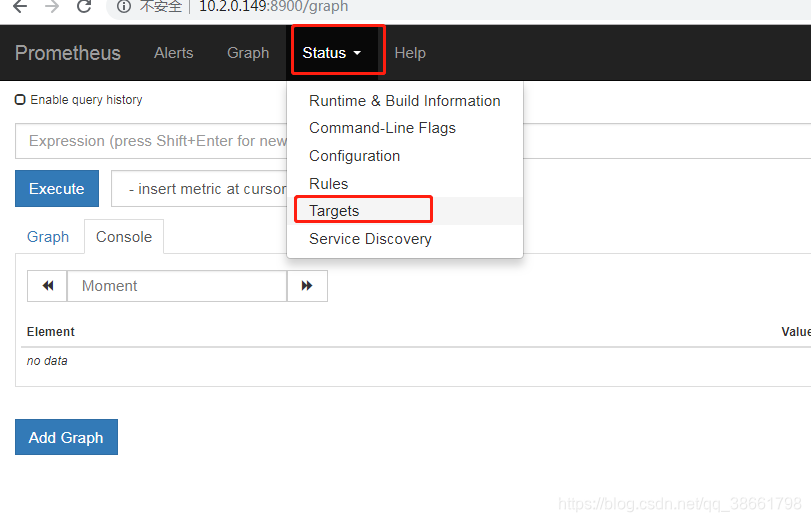The width and height of the screenshot is (811, 522).
Task: Open Service Discovery from the Status menu
Action: pos(404,238)
